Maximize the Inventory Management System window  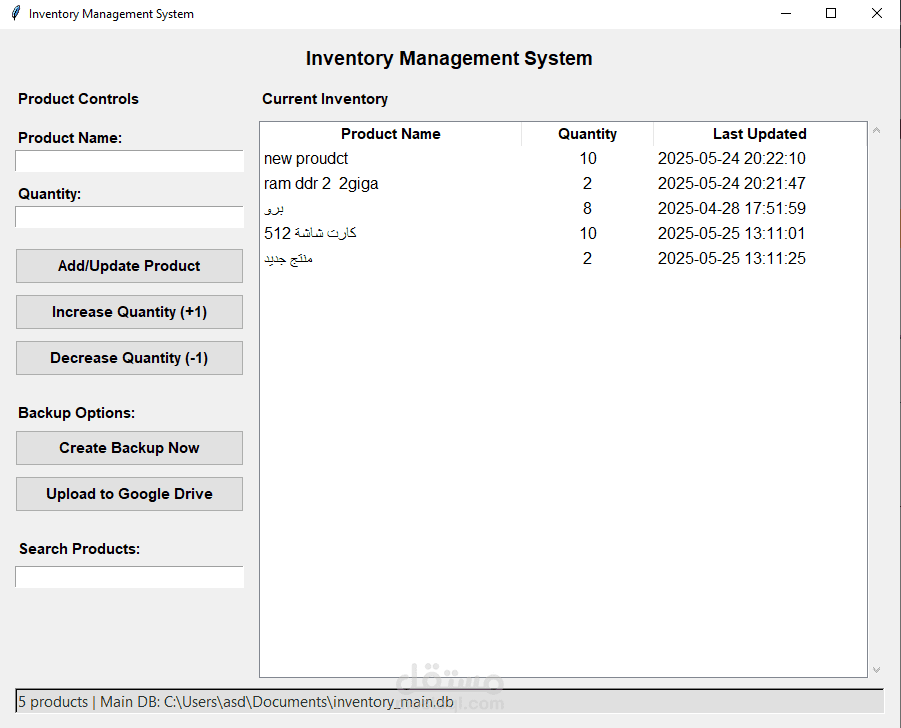click(831, 13)
